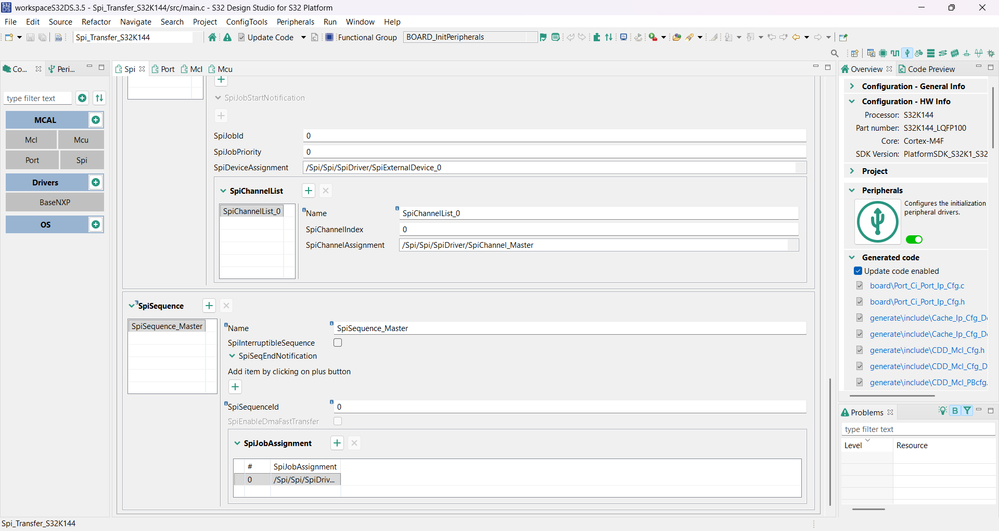Open the Peripherals tool perspective icon
Viewport: 999px width, 531px height.
(x=907, y=54)
